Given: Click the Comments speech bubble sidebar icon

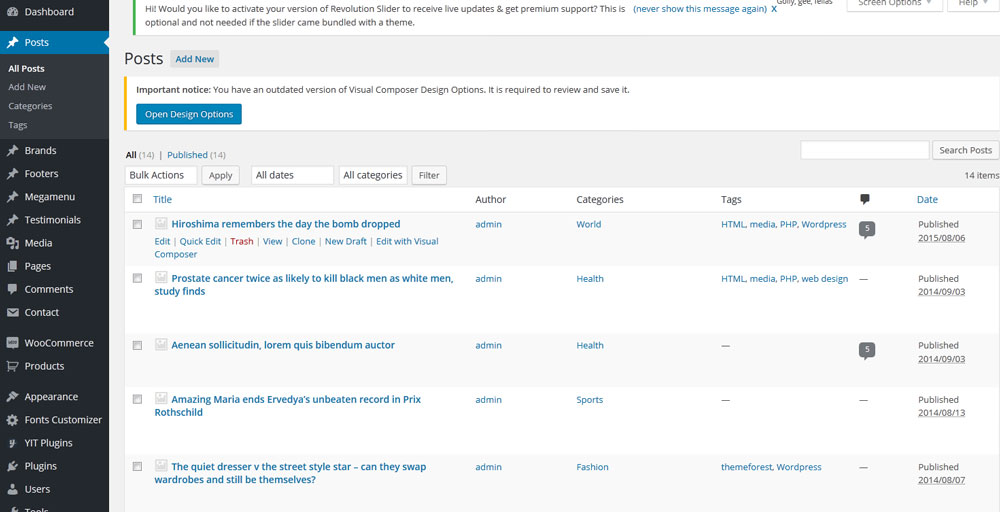Looking at the screenshot, I should (12, 289).
